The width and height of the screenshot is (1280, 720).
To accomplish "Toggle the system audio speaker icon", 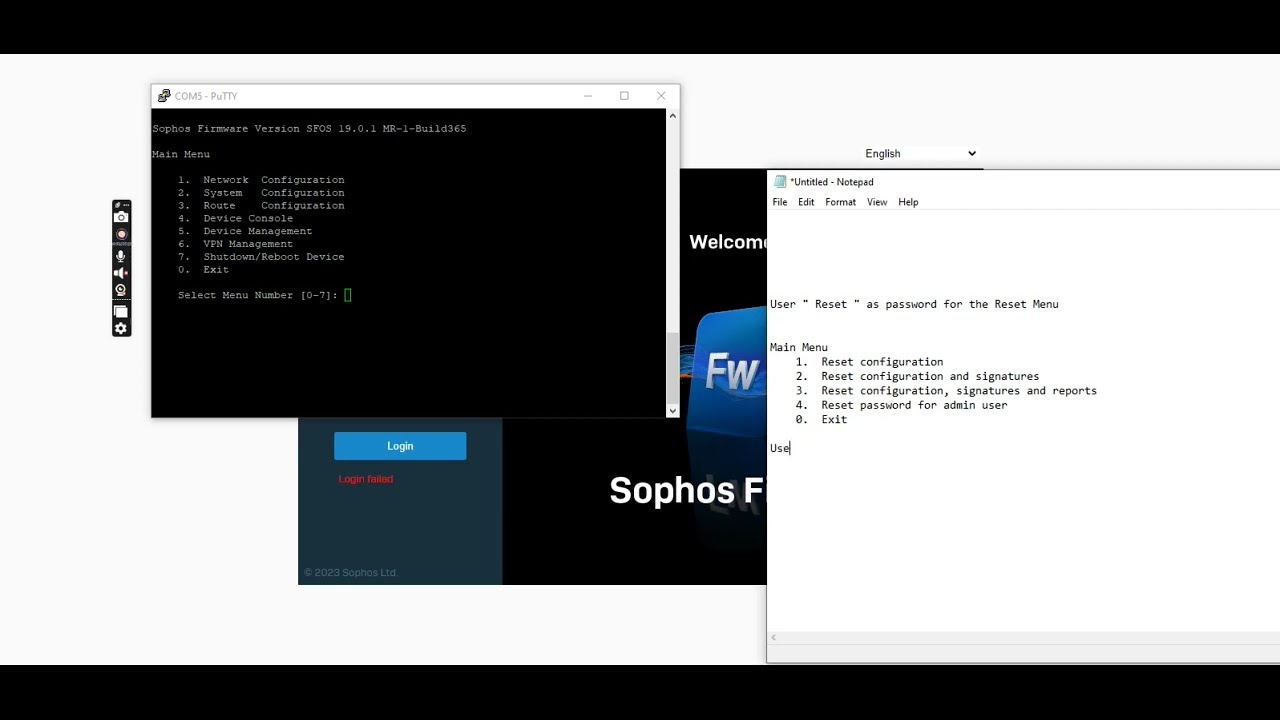I will pyautogui.click(x=121, y=273).
